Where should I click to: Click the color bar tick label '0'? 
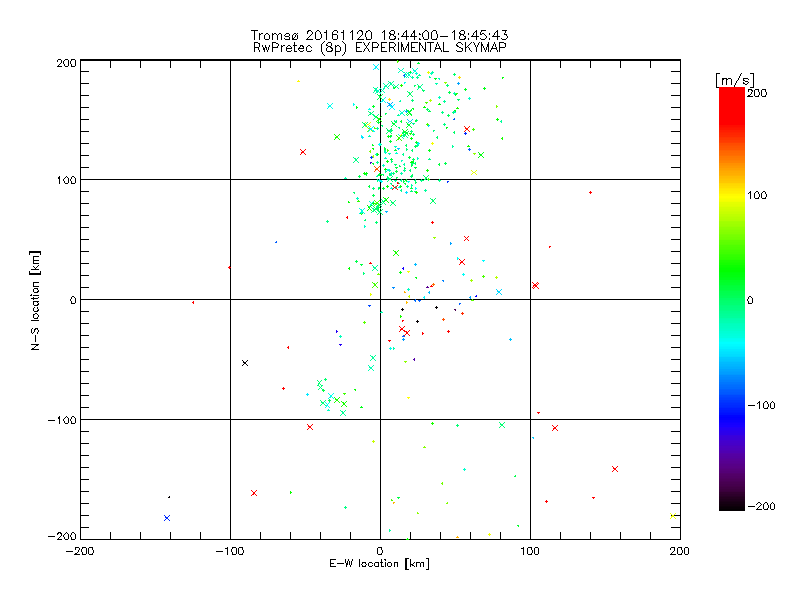(x=750, y=300)
